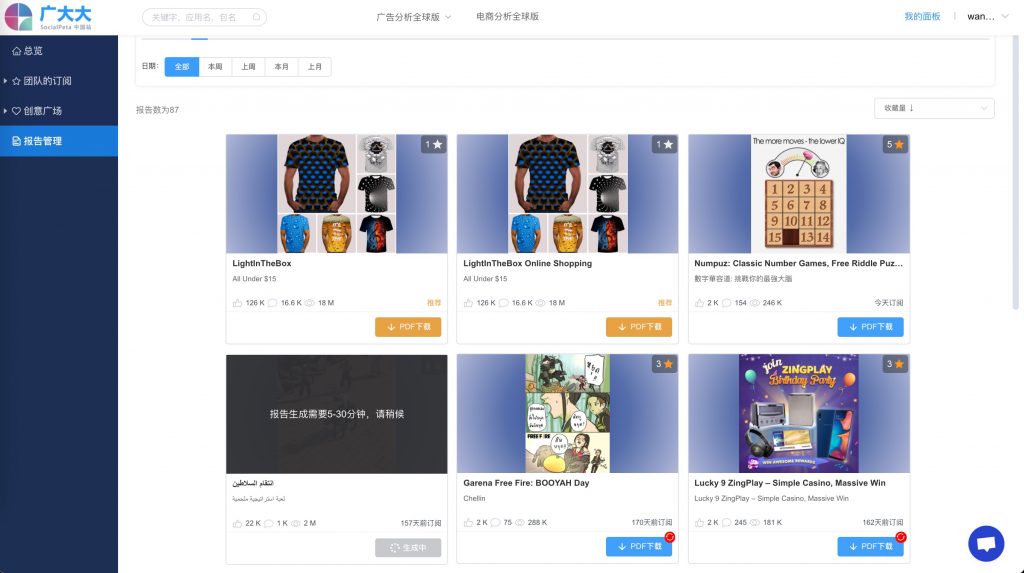Open the Garena Free Fire: BOOYAH Day title

526,483
